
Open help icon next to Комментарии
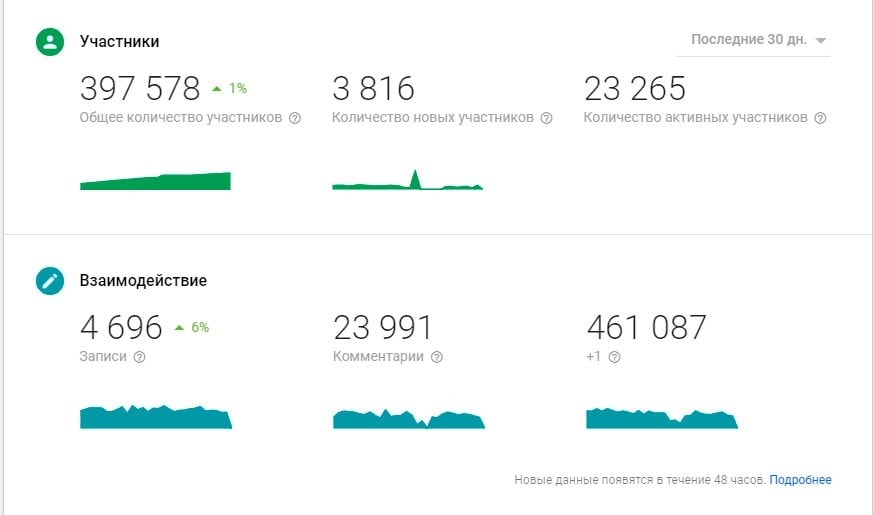coord(437,357)
